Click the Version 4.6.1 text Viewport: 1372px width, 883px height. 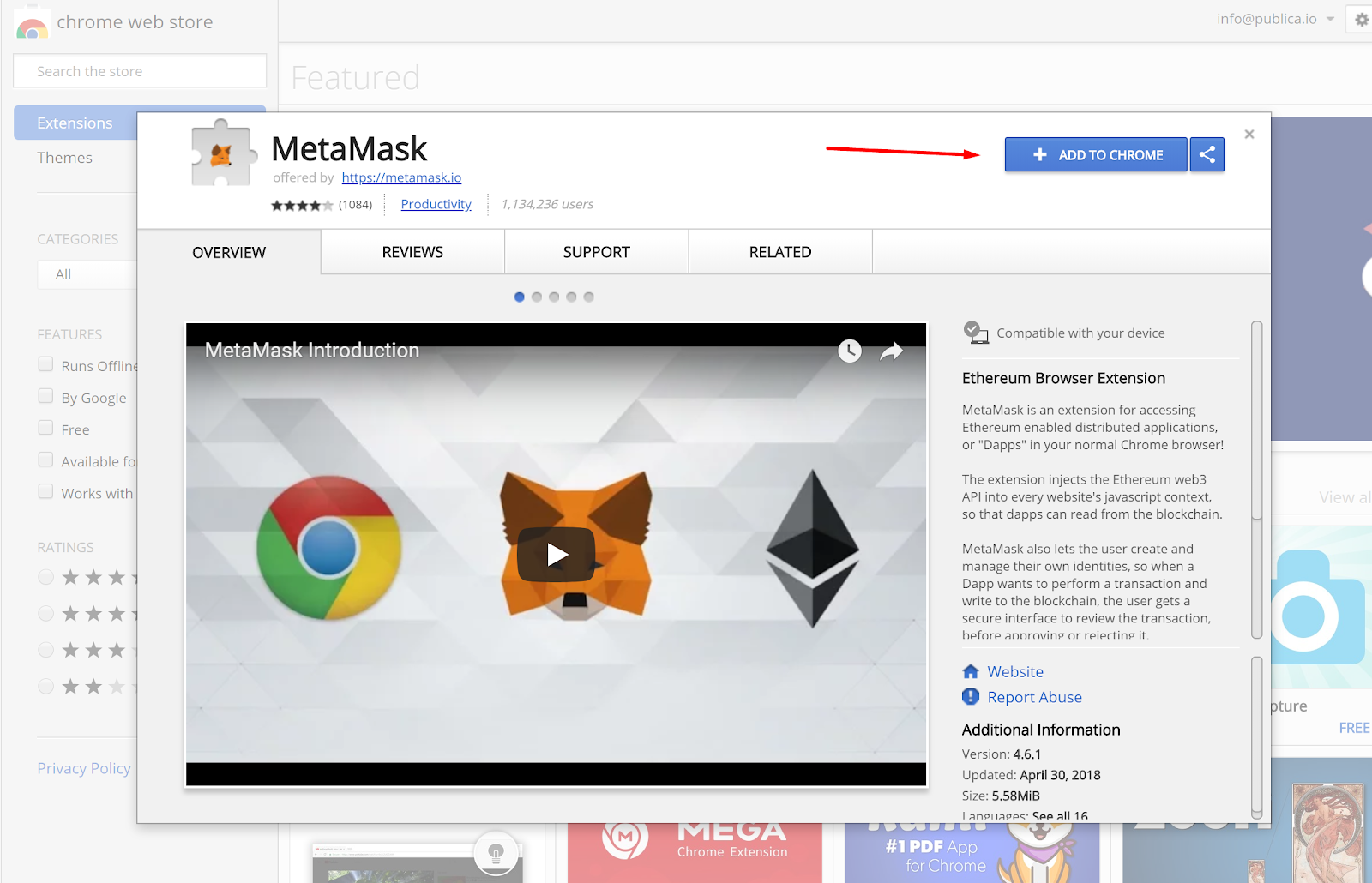1002,754
